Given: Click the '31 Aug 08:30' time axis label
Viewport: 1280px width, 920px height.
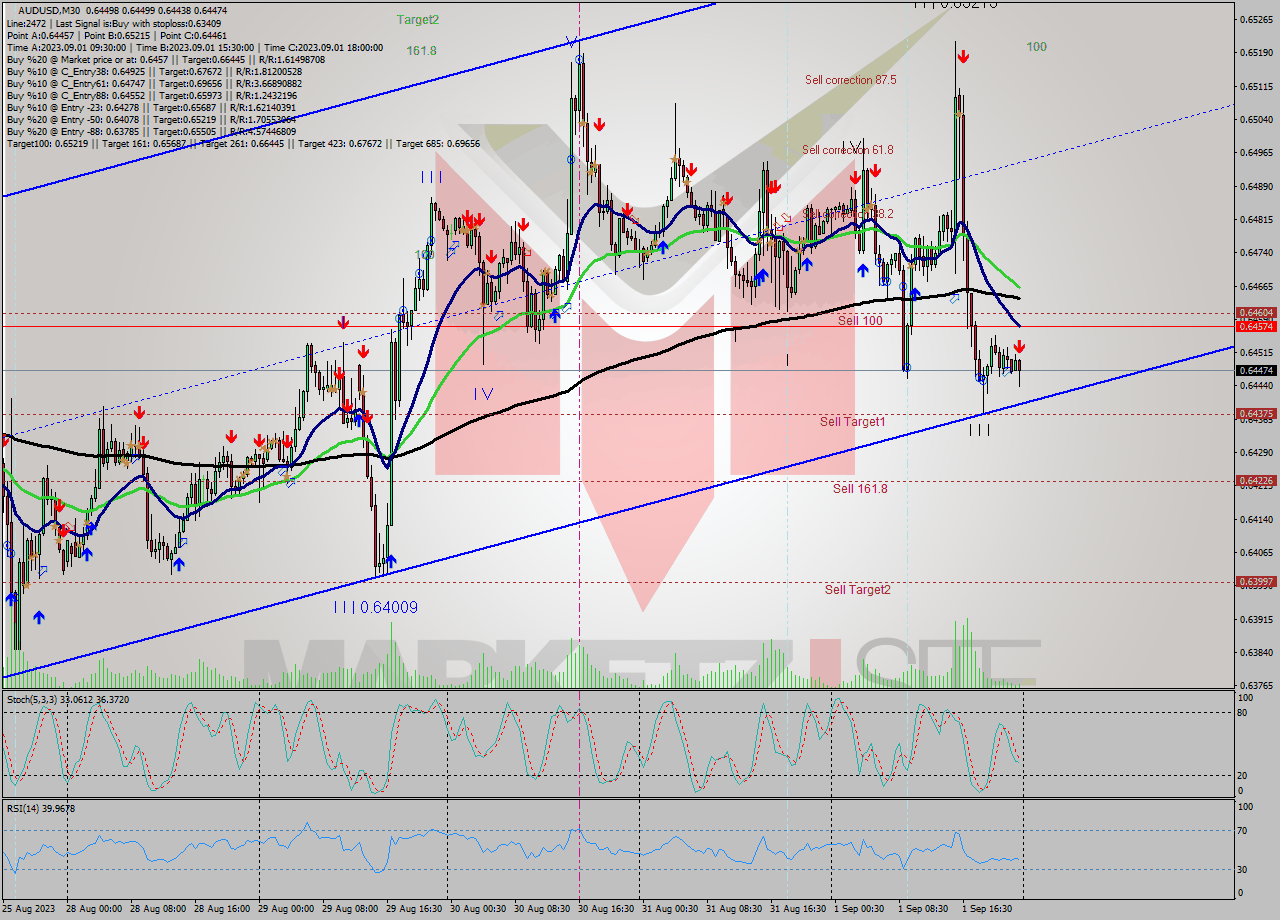Looking at the screenshot, I should [x=735, y=909].
